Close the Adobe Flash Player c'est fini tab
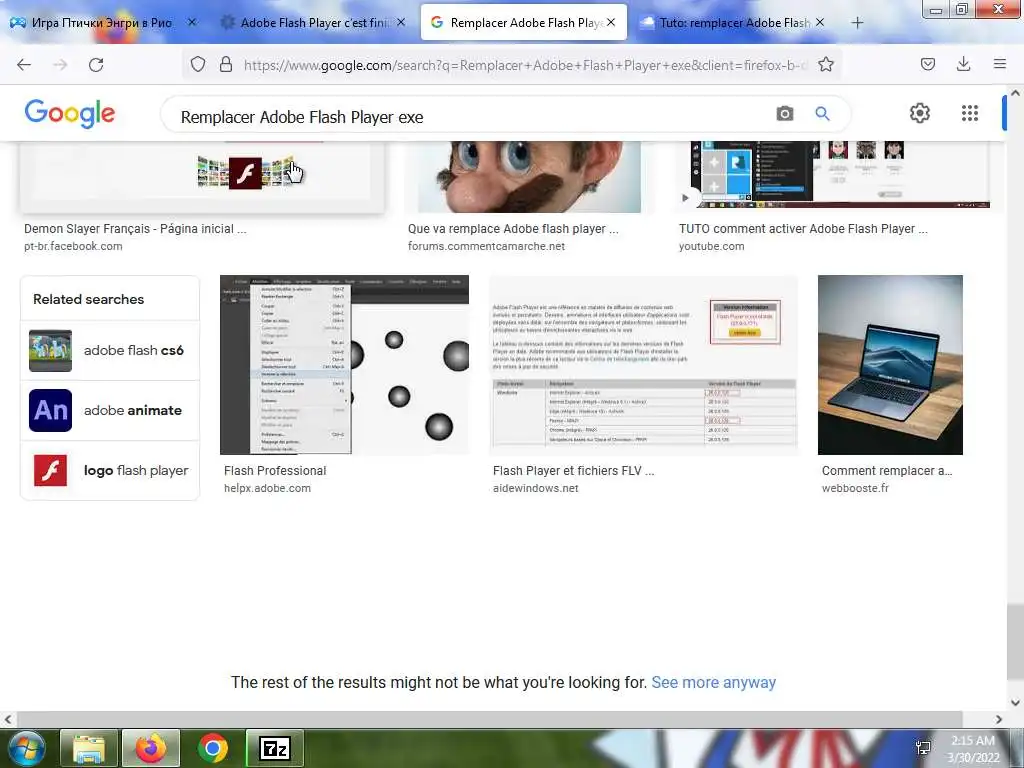1024x768 pixels. tap(401, 22)
